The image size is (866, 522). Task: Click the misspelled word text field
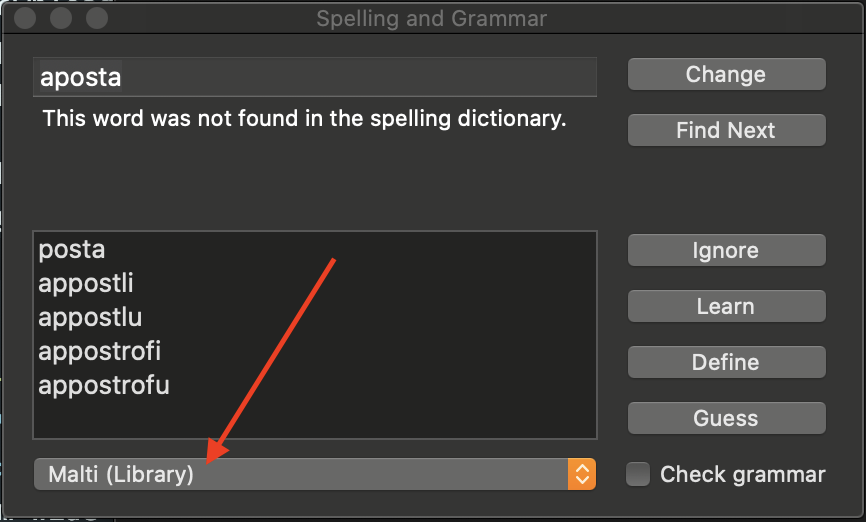coord(315,78)
